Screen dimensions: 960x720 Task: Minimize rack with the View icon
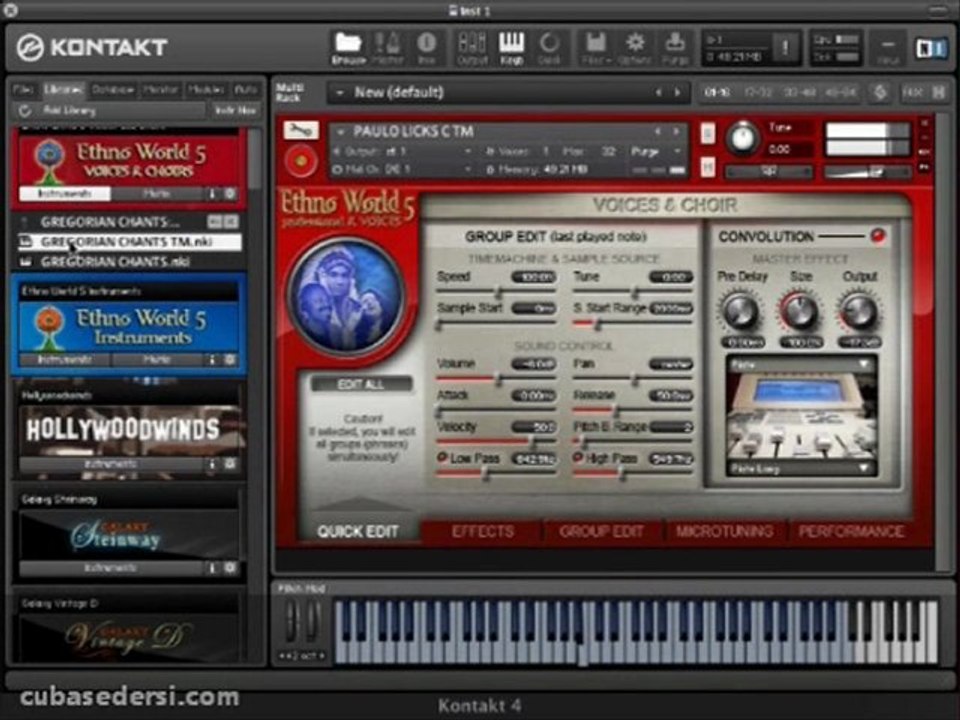pos(888,48)
